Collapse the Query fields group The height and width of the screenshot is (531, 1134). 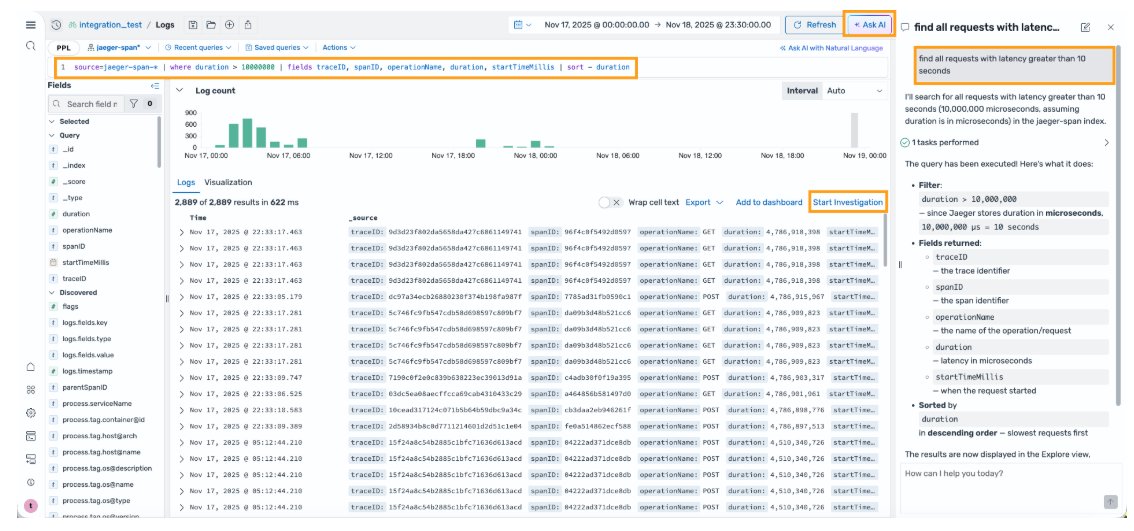click(x=52, y=135)
